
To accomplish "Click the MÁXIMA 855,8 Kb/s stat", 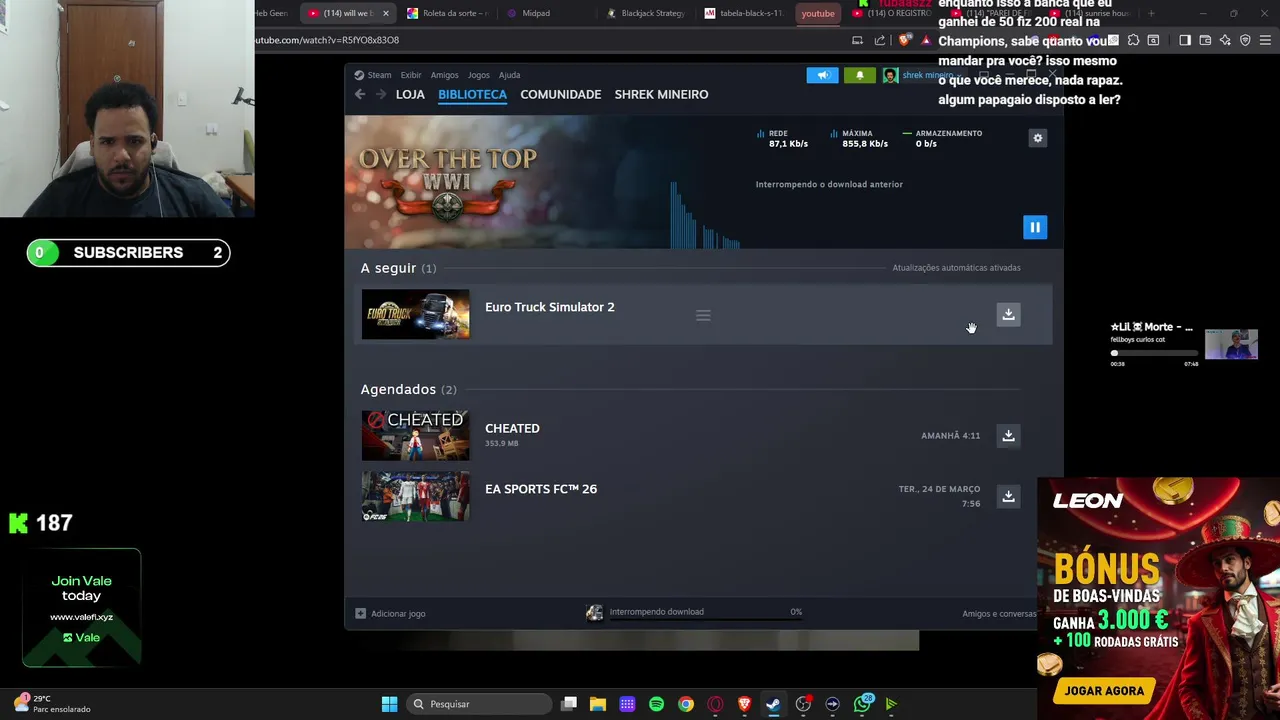I will tap(858, 138).
